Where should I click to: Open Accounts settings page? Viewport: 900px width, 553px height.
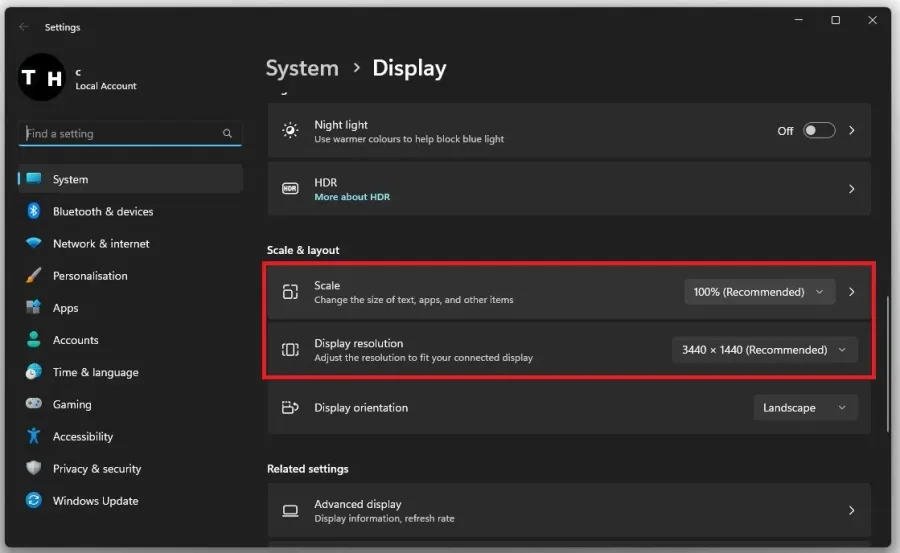click(x=130, y=339)
